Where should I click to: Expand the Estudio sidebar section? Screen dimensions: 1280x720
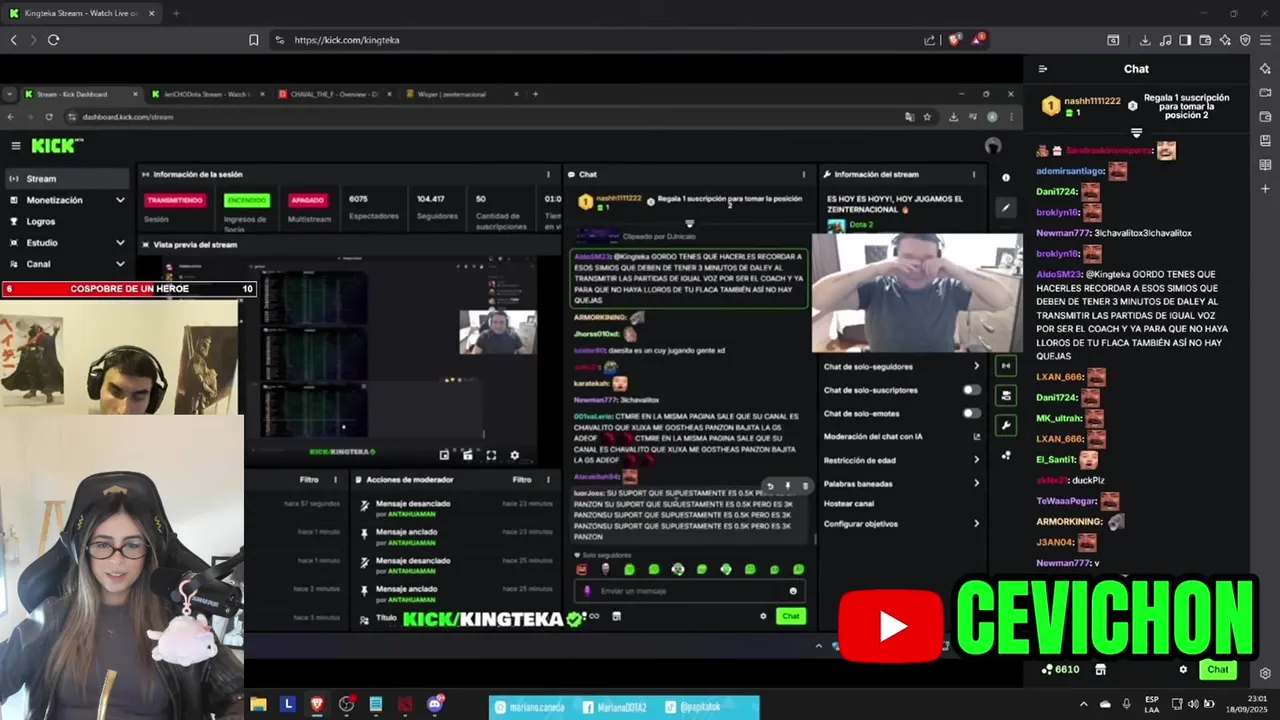(66, 242)
